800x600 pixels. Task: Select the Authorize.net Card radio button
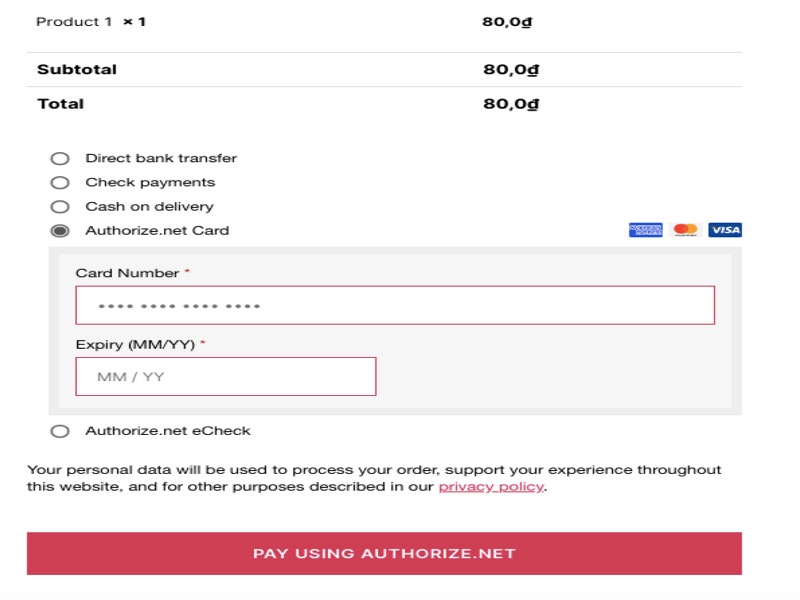tap(60, 231)
